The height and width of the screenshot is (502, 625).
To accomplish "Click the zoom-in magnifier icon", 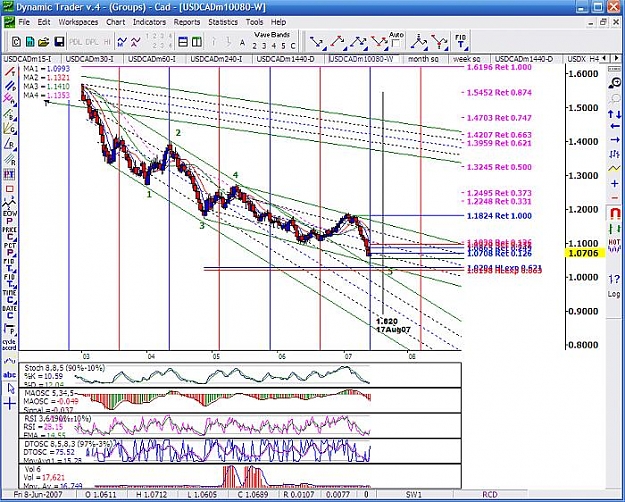I will [x=615, y=83].
